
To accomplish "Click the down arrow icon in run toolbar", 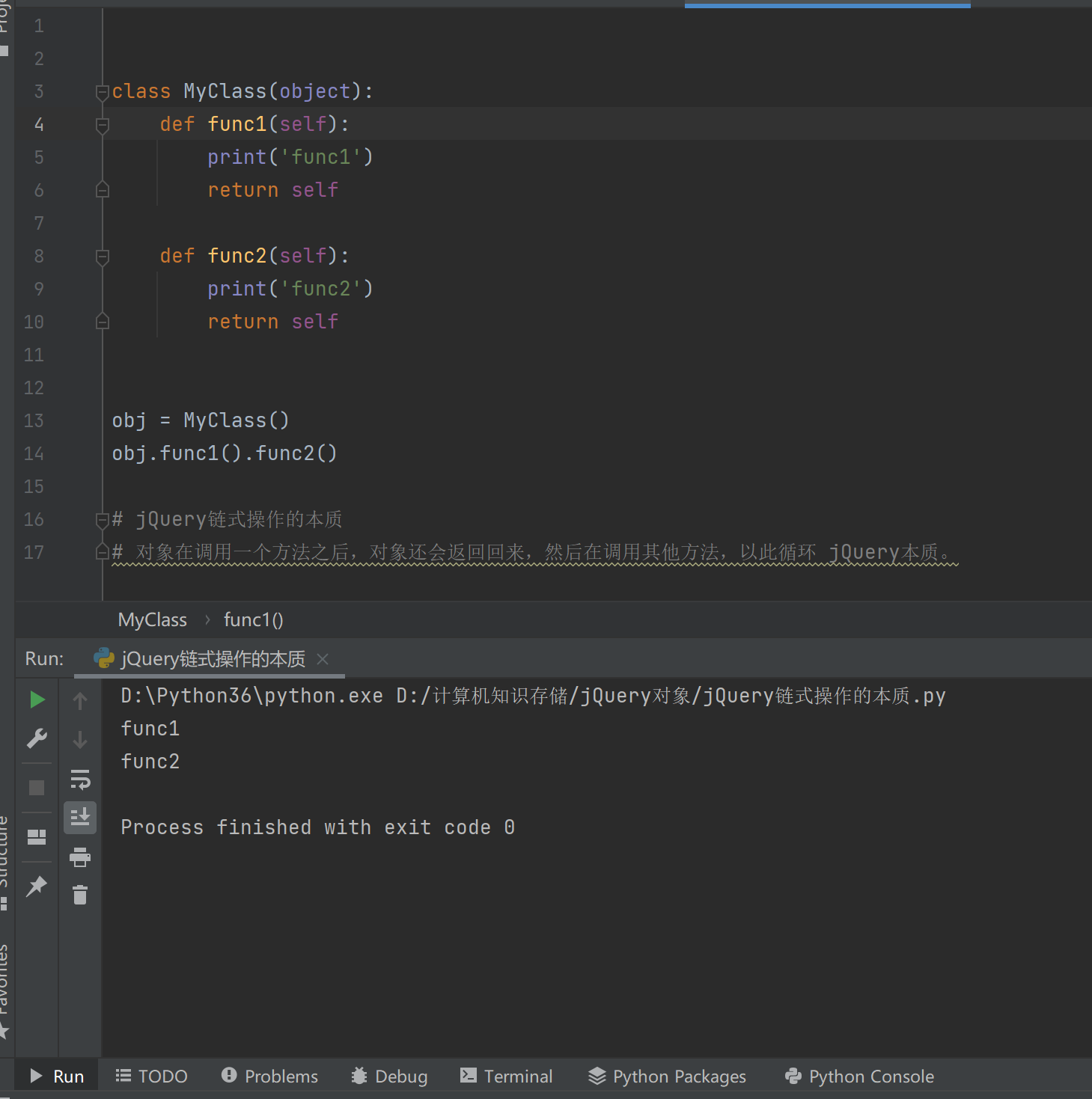I will [x=80, y=740].
